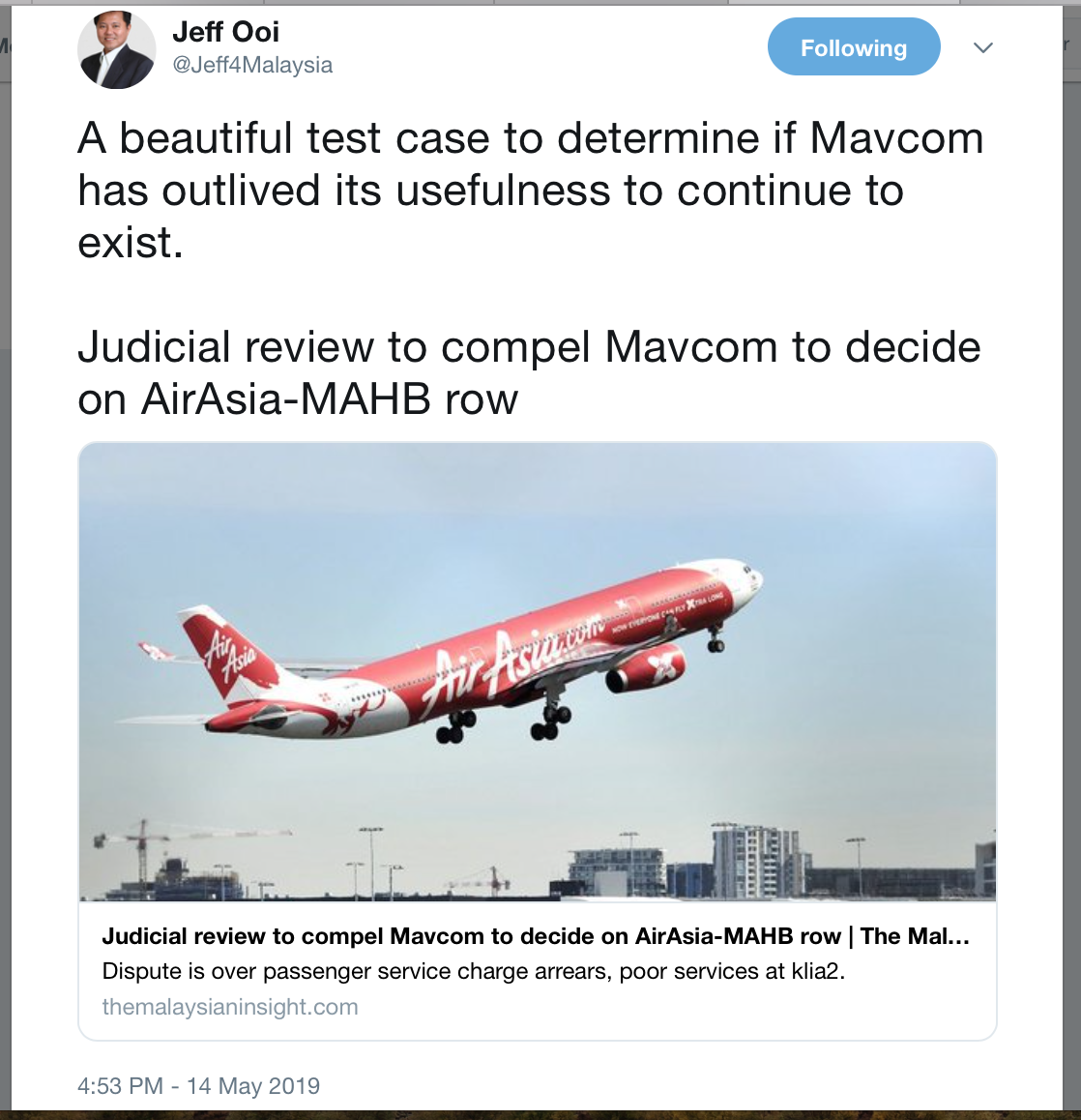Open the tweet options chevron menu

[x=982, y=48]
